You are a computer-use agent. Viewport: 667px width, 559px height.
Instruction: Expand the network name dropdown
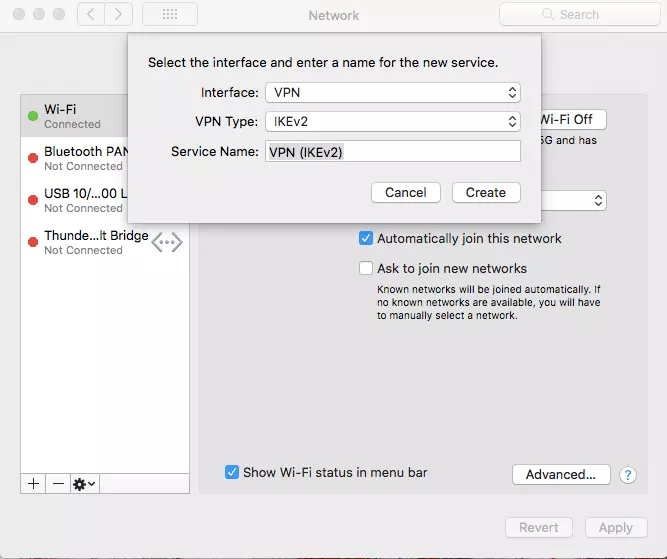click(x=598, y=200)
